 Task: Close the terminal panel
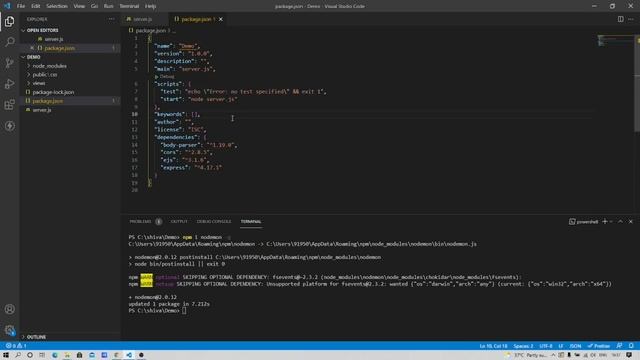(631, 221)
